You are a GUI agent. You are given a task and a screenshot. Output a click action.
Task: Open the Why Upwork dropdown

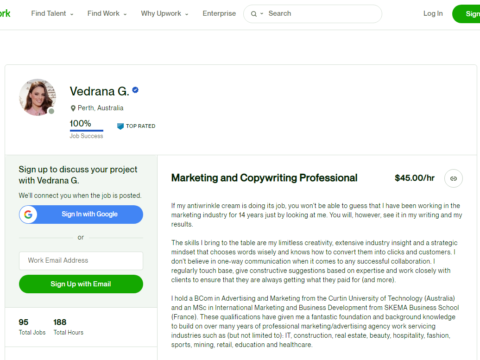point(164,13)
